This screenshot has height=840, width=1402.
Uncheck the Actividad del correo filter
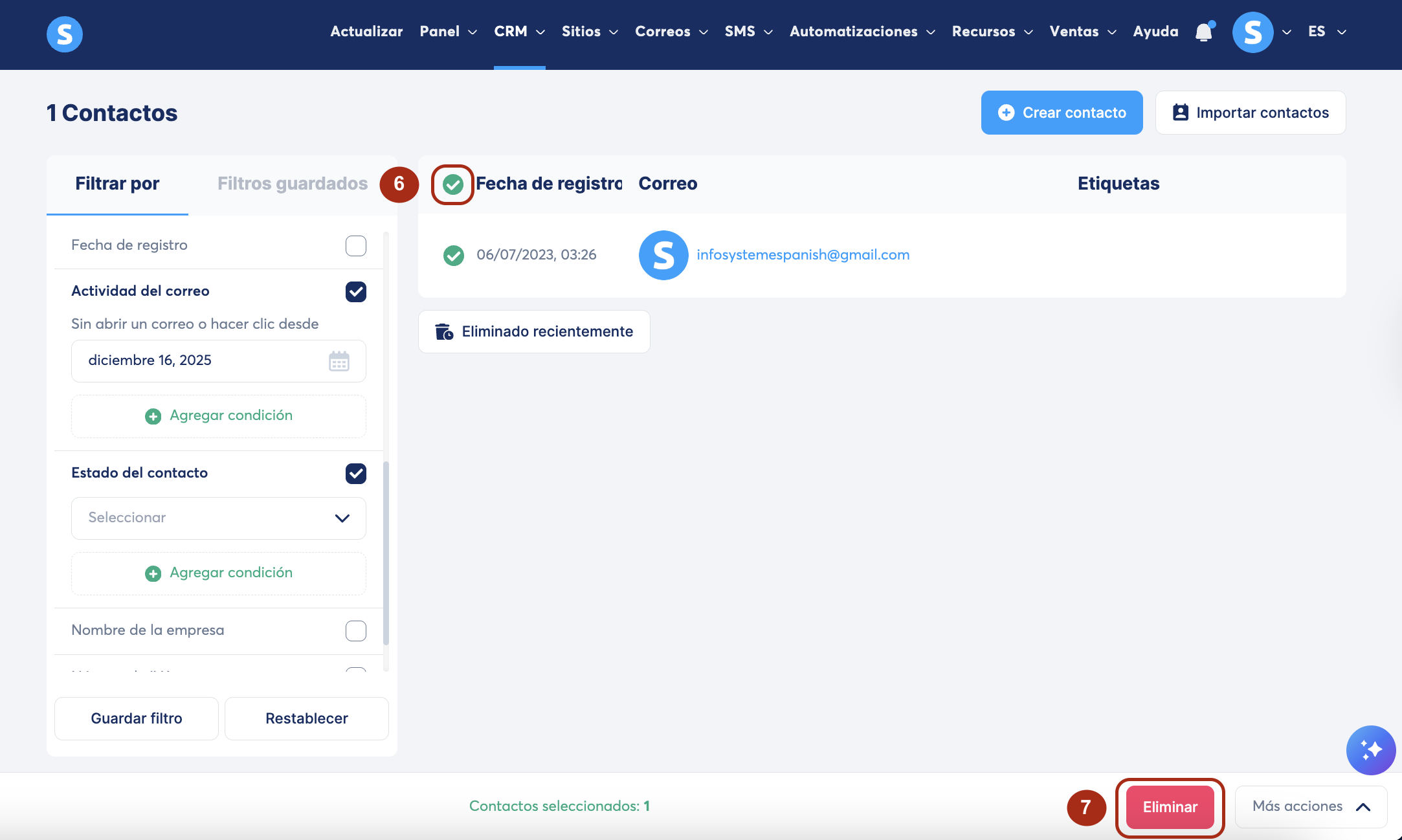point(355,292)
